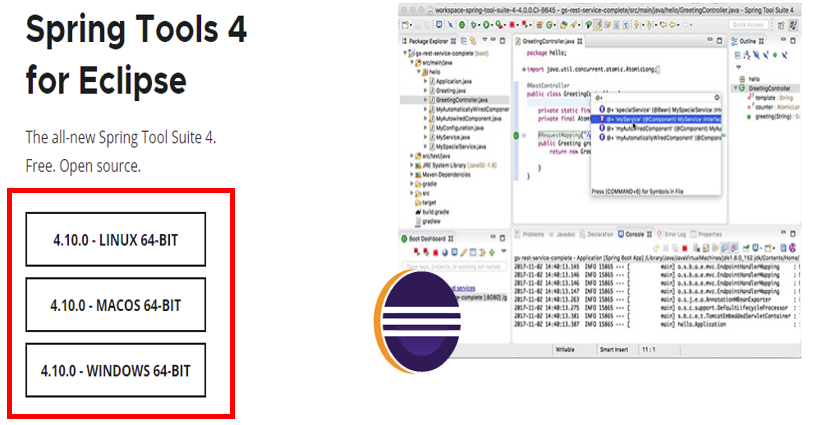The height and width of the screenshot is (425, 817).
Task: Open the Boot Dashboard tab in screenshot
Action: 427,239
